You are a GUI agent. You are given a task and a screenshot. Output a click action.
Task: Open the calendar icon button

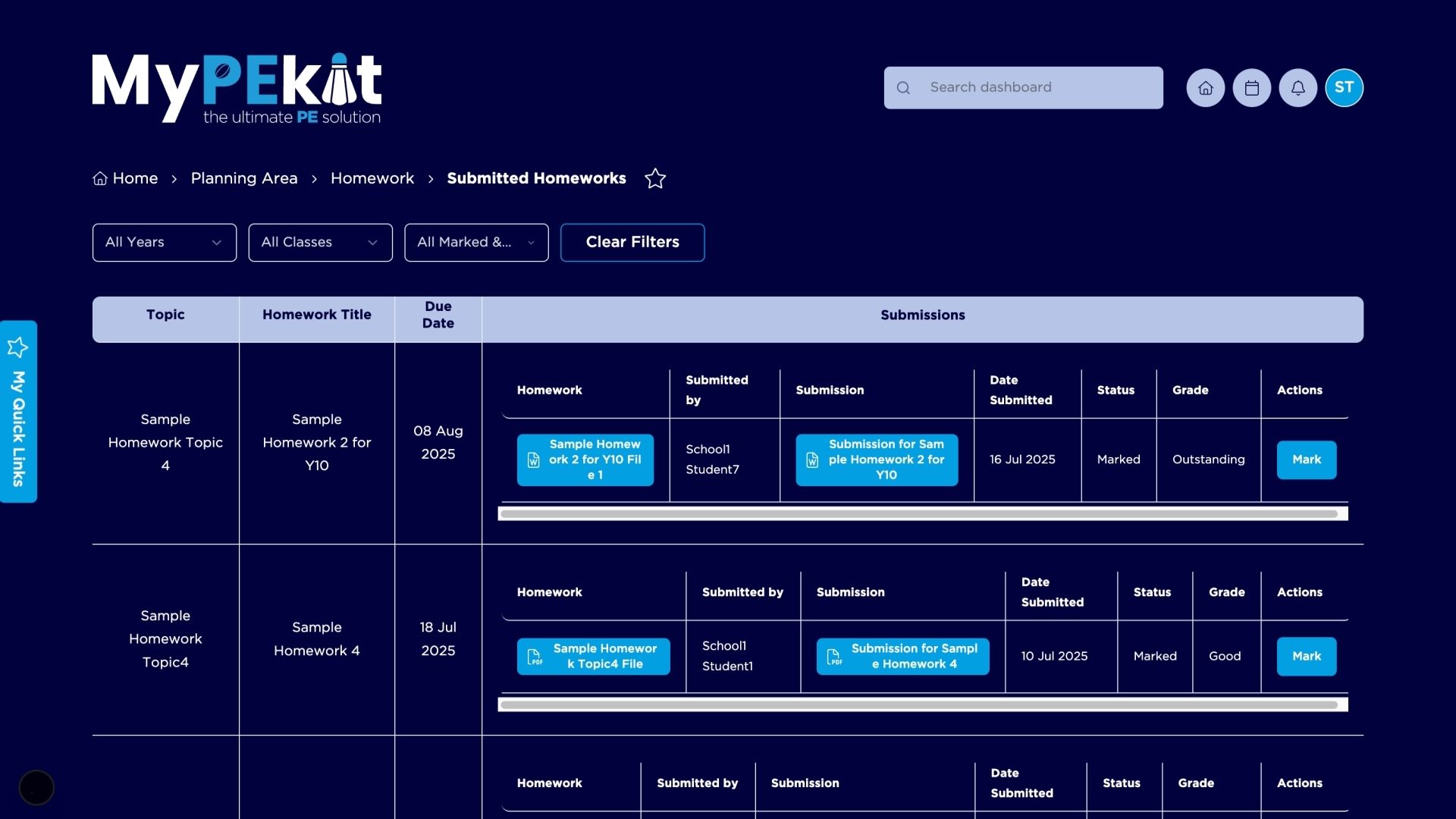point(1251,88)
